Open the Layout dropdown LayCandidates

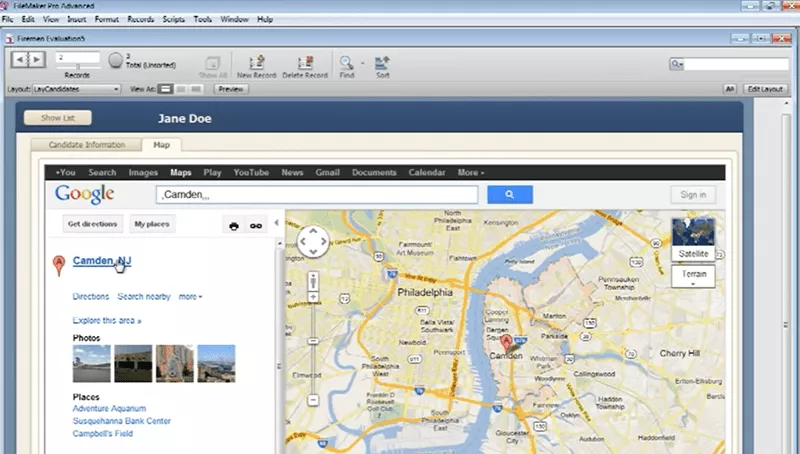(77, 89)
